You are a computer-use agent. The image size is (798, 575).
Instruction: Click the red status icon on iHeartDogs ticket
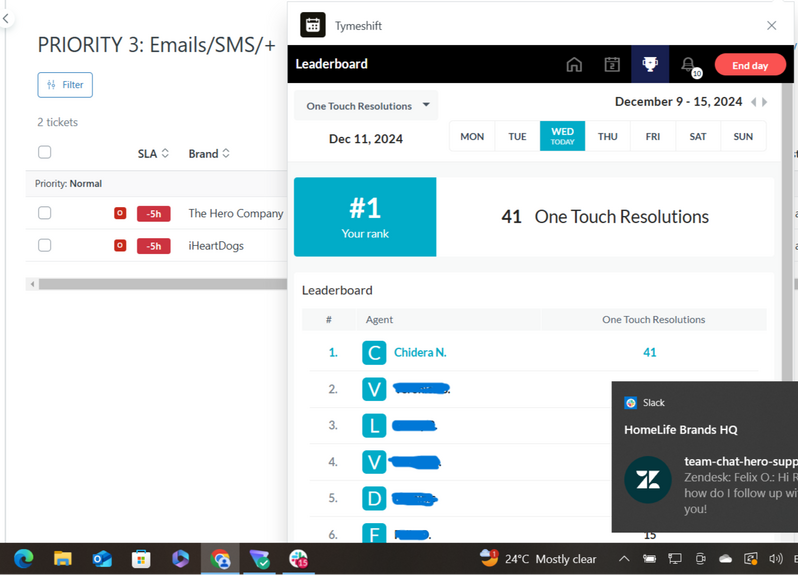[120, 246]
